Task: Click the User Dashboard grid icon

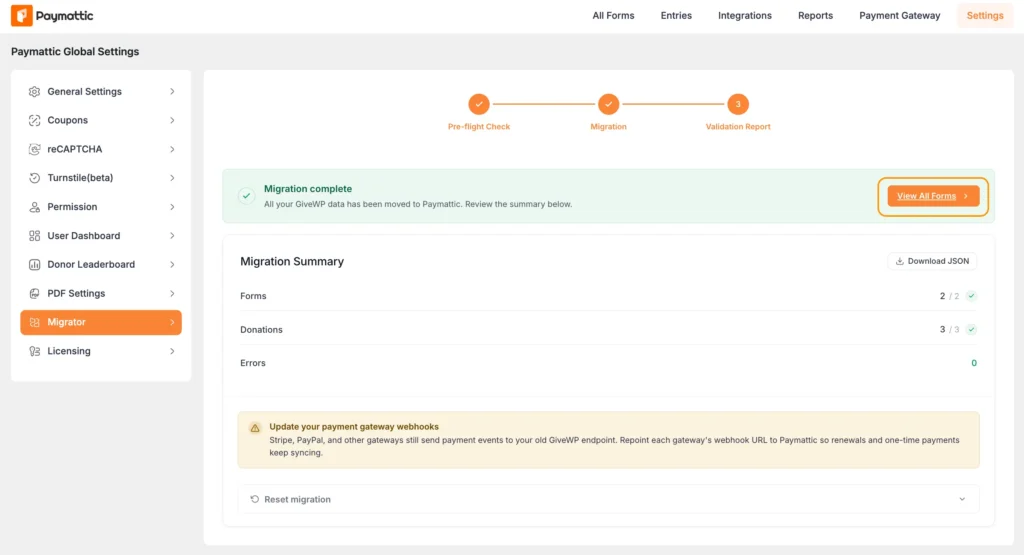Action: tap(35, 236)
